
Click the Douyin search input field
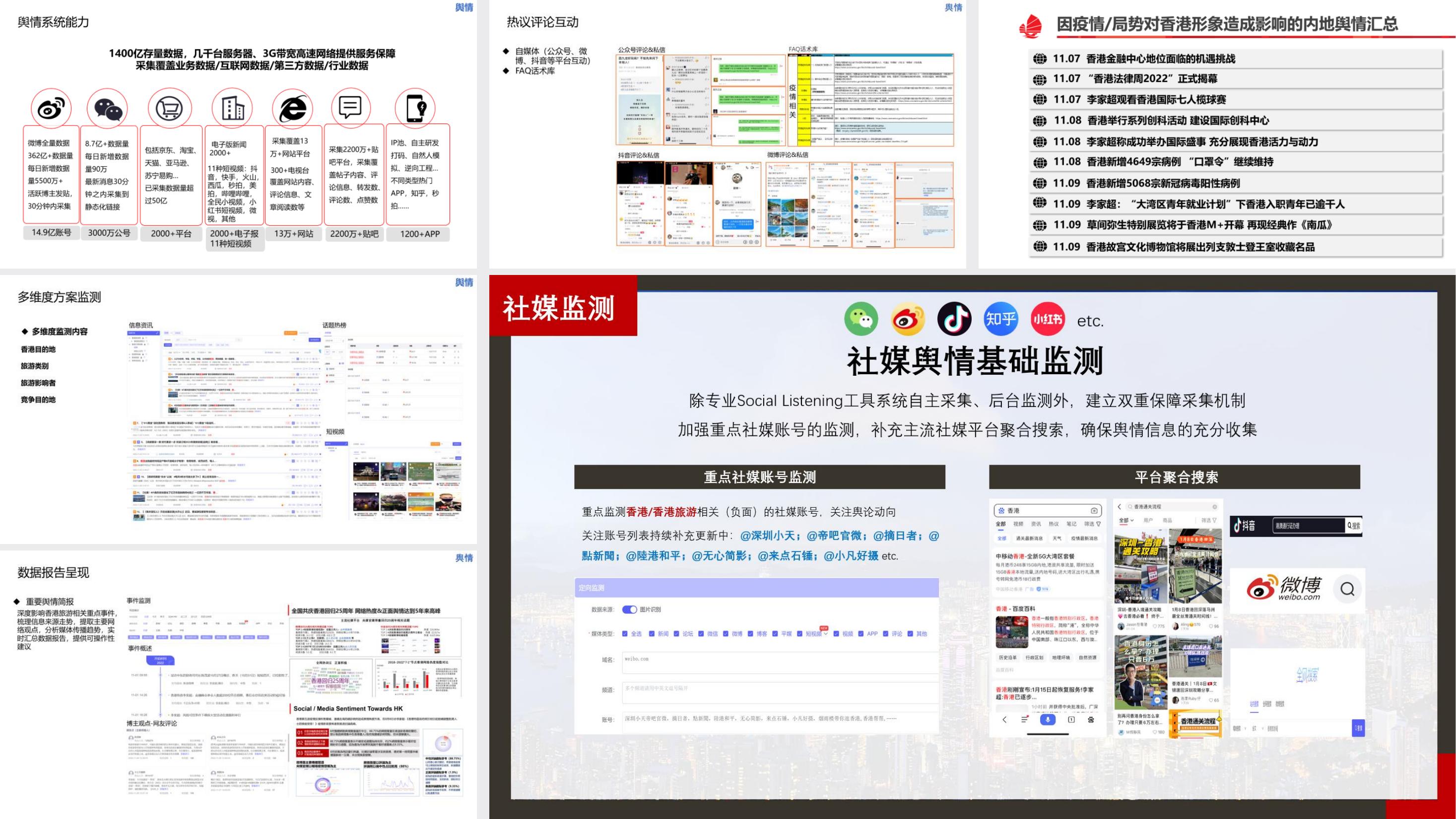click(x=1309, y=526)
